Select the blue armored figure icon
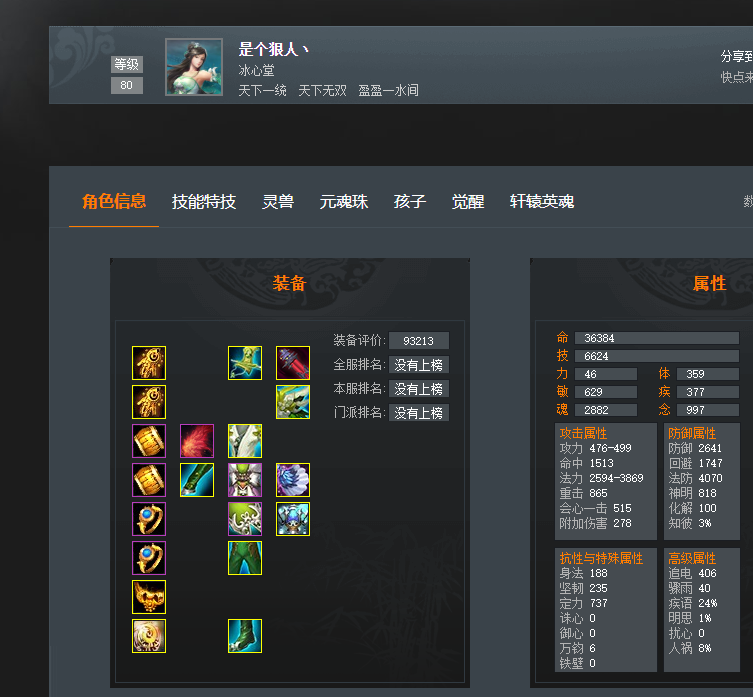 point(293,518)
